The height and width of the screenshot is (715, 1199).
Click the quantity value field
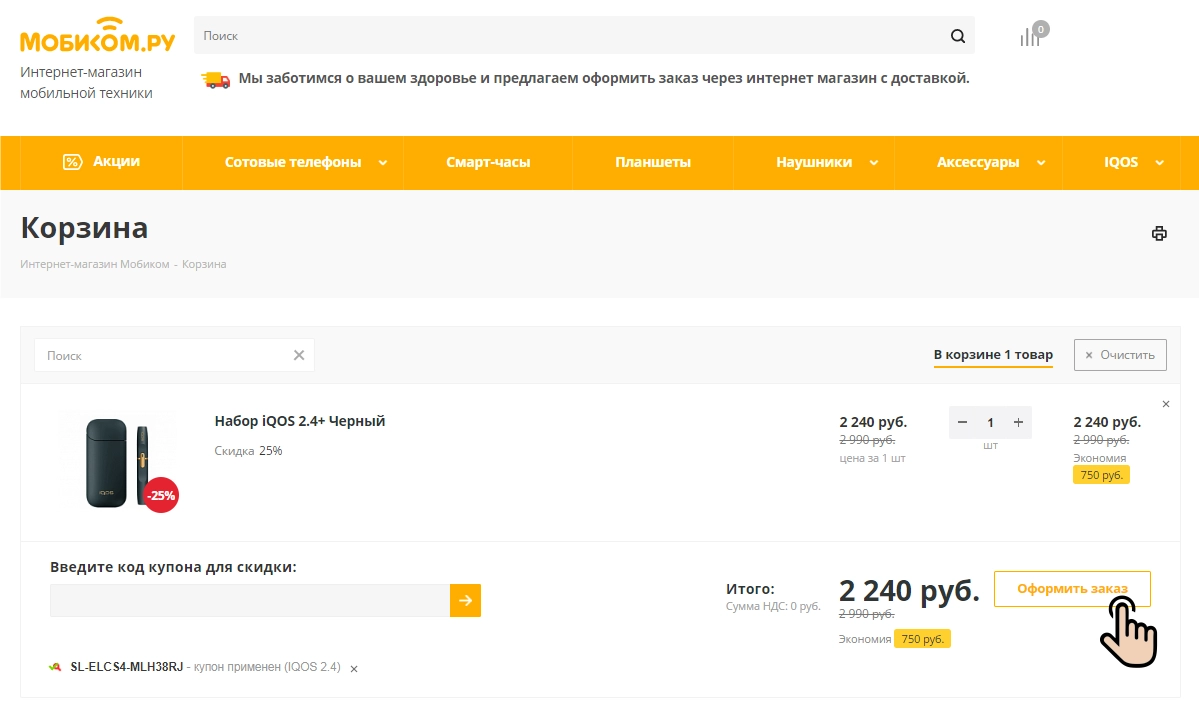point(990,422)
